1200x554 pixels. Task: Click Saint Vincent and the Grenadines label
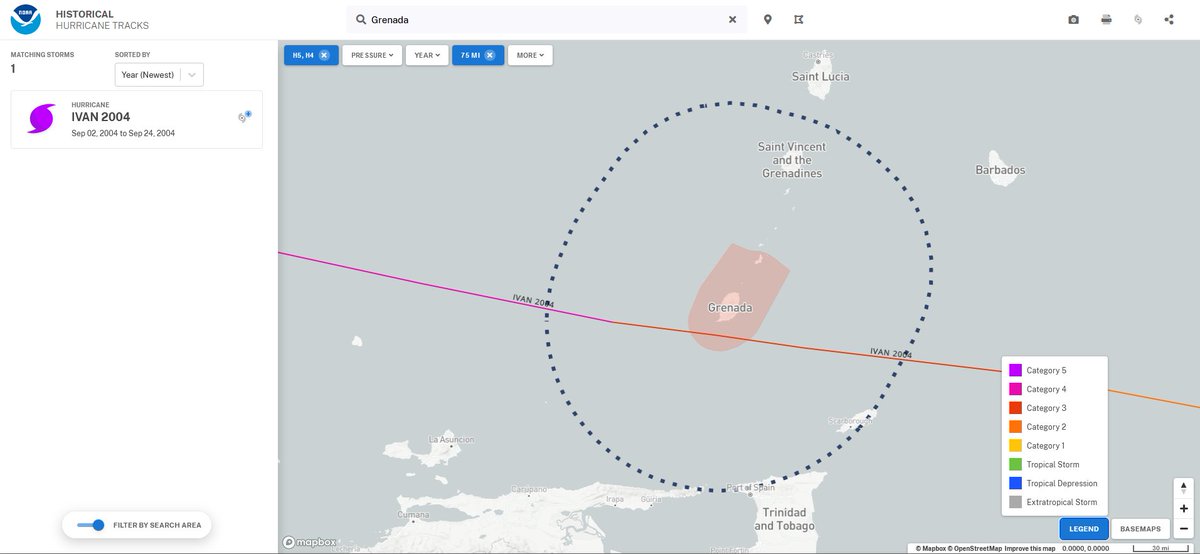pos(790,160)
